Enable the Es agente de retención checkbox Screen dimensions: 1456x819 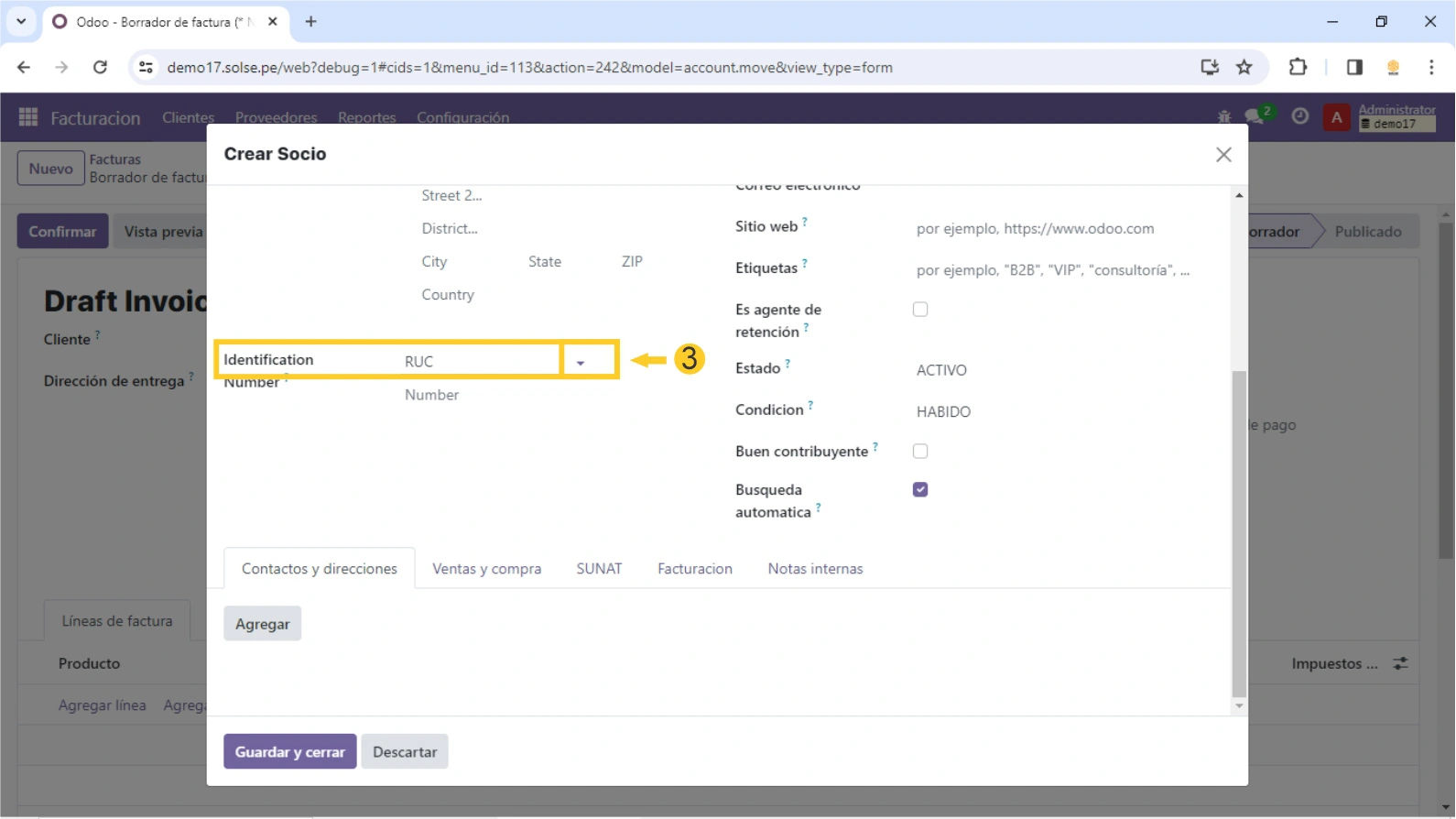coord(920,310)
